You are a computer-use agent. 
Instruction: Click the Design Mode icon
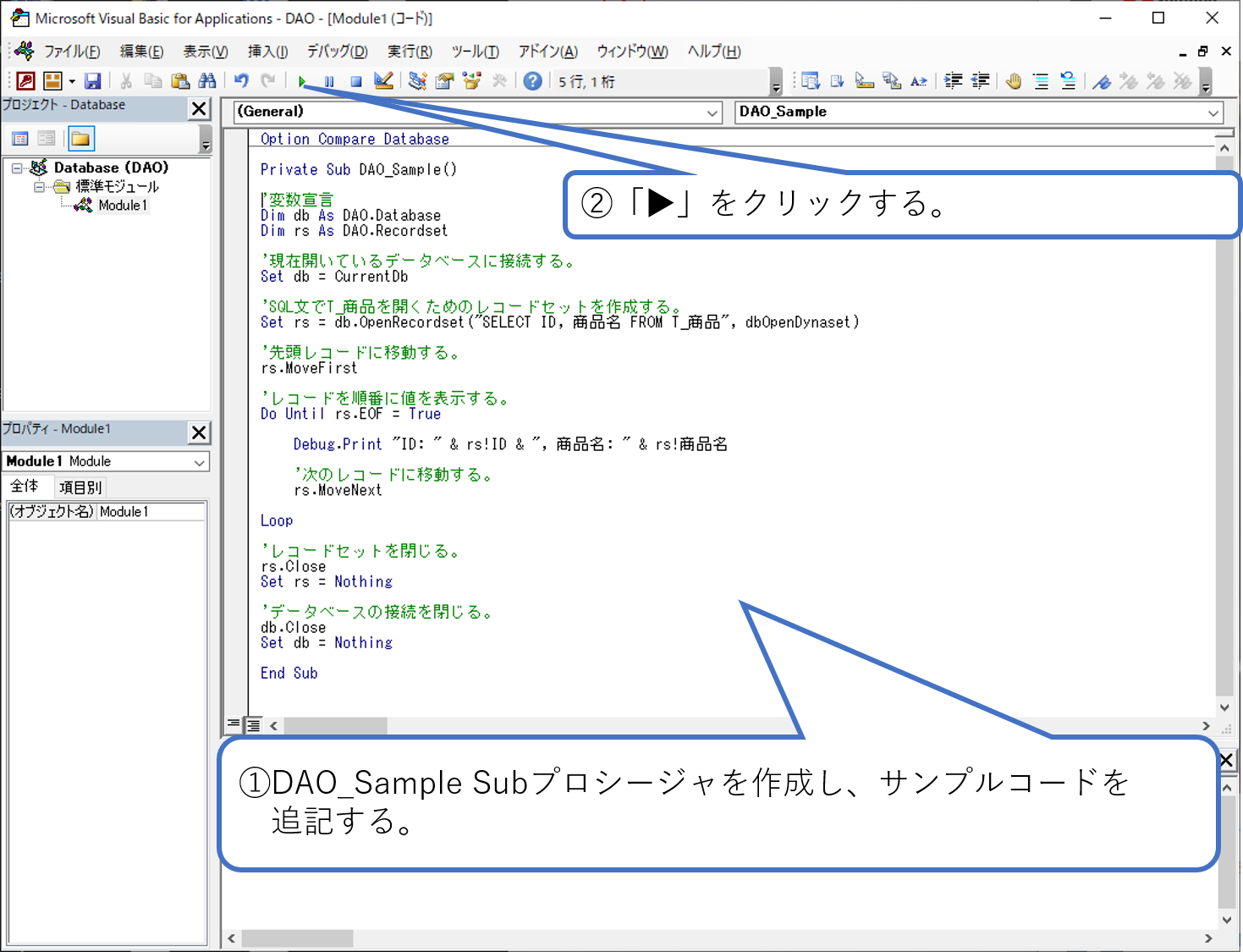coord(382,80)
